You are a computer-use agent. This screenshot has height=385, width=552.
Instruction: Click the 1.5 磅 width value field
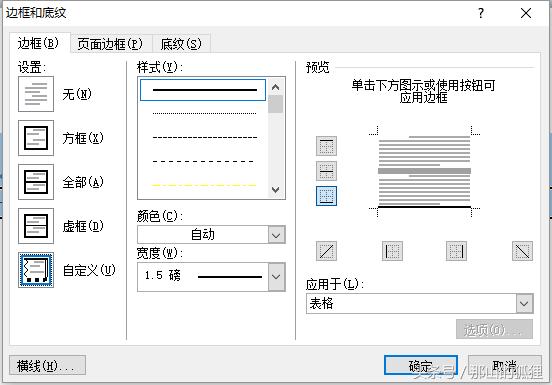(203, 277)
